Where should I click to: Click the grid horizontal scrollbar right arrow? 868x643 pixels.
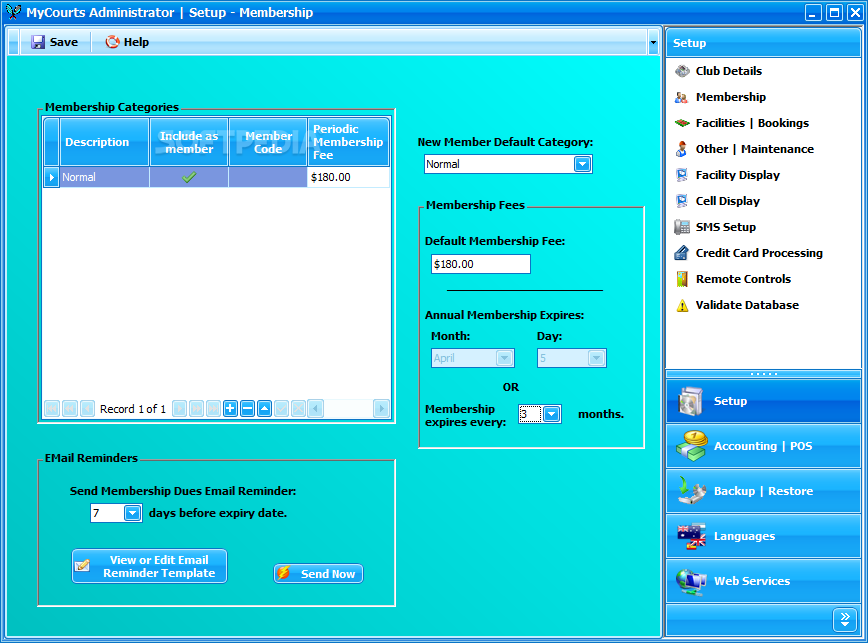point(381,409)
